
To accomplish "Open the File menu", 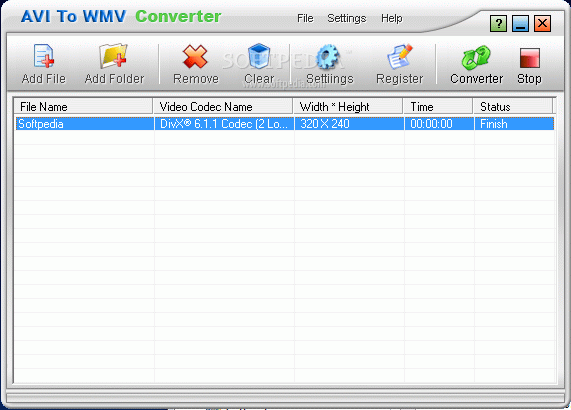I will tap(305, 18).
